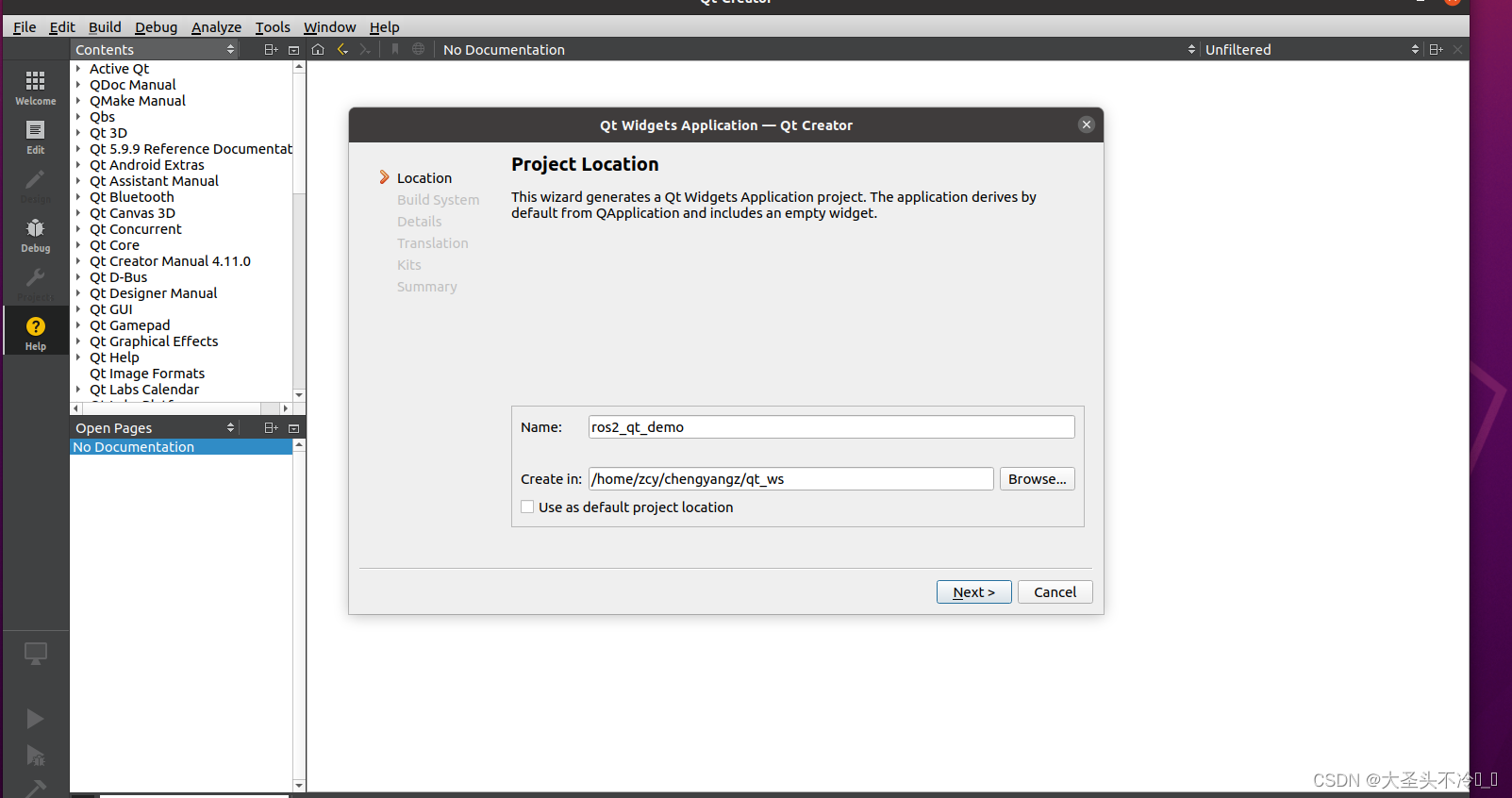Open the Welcome mode
1512x798 pixels.
35,88
